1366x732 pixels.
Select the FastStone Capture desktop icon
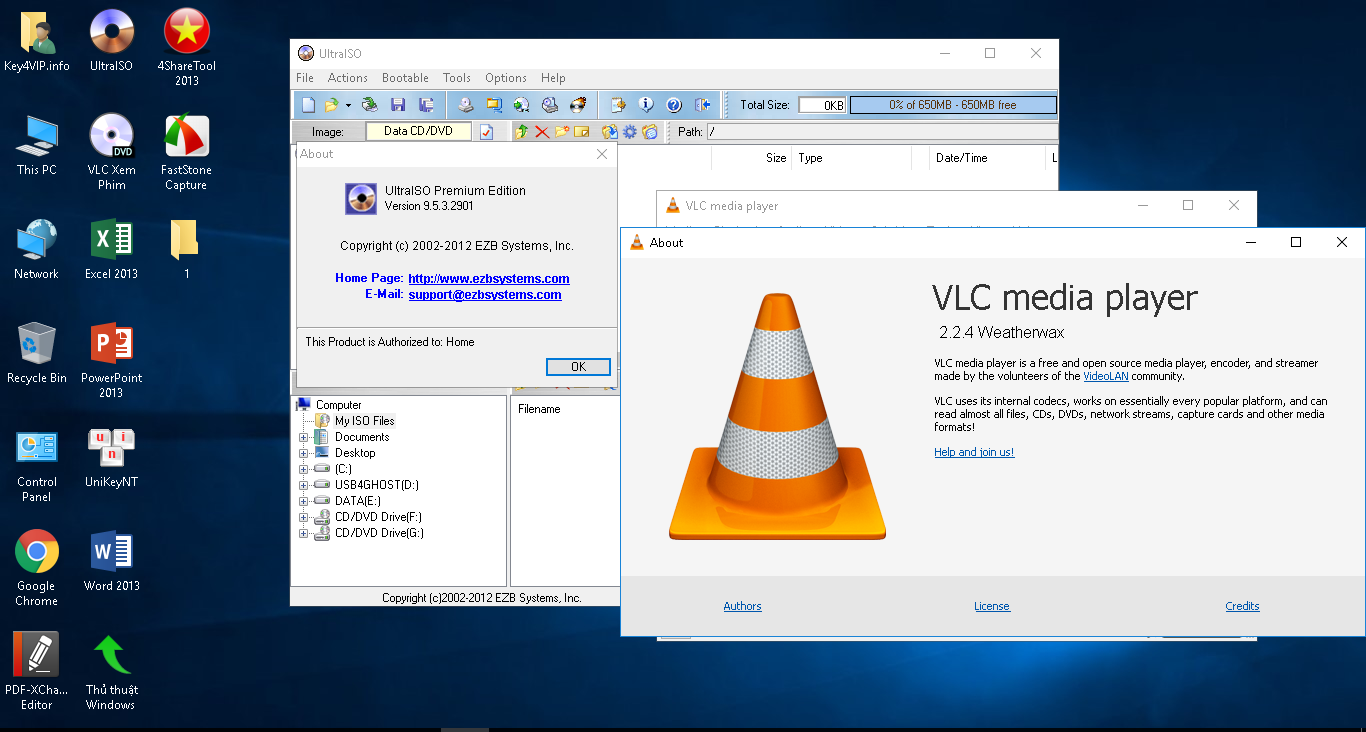coord(186,151)
